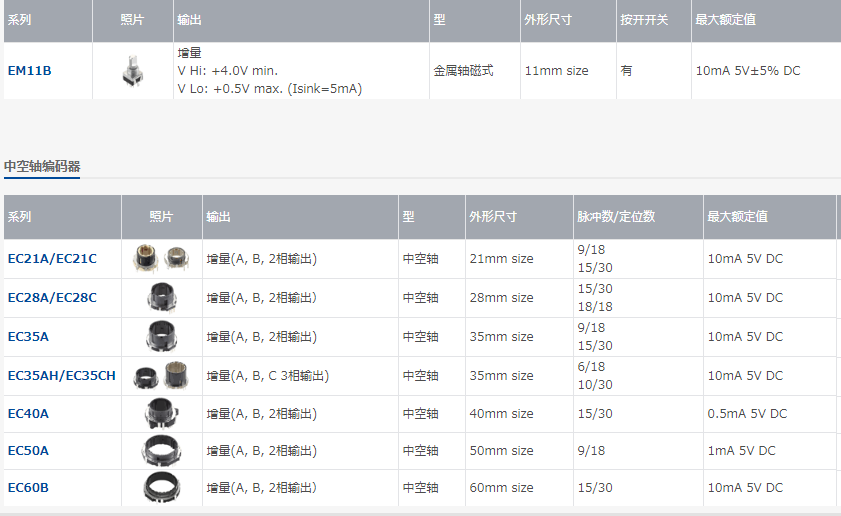Screen dimensions: 841x516
Task: Click the EC40A encoder thumbnail
Action: [161, 412]
